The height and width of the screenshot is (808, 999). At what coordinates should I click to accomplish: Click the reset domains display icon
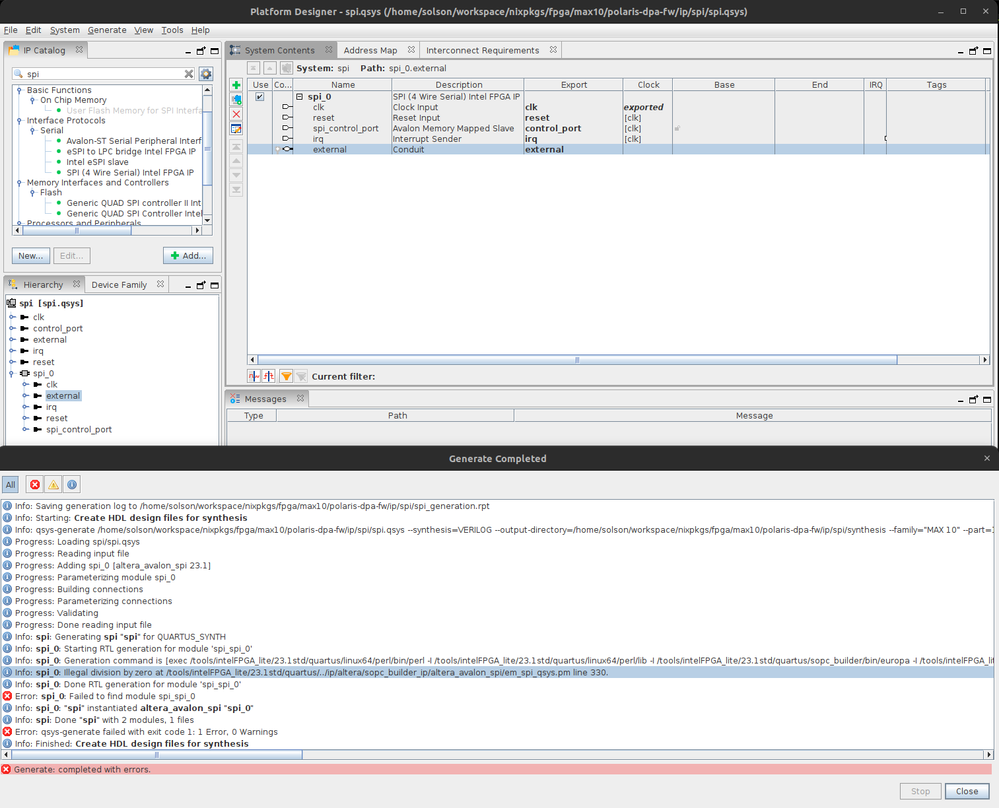[269, 377]
